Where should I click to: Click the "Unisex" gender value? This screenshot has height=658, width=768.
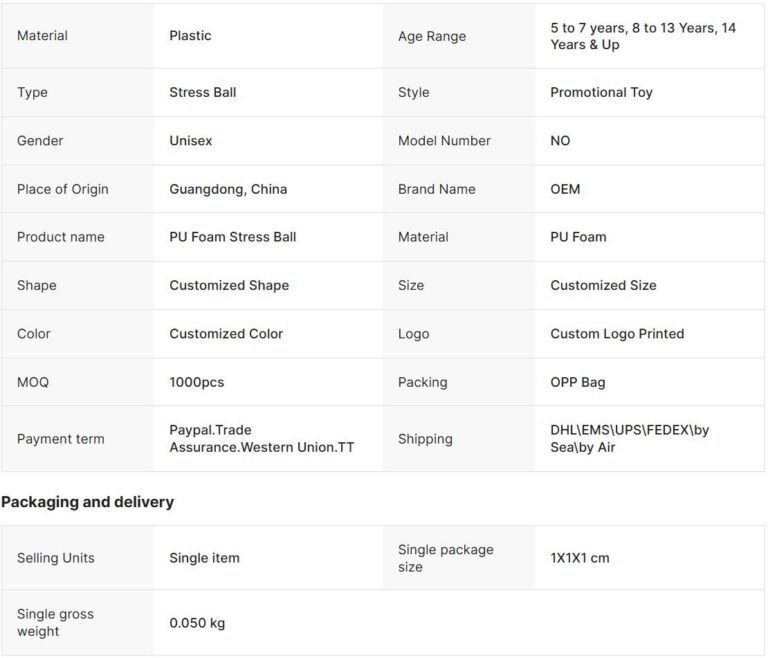(x=190, y=141)
